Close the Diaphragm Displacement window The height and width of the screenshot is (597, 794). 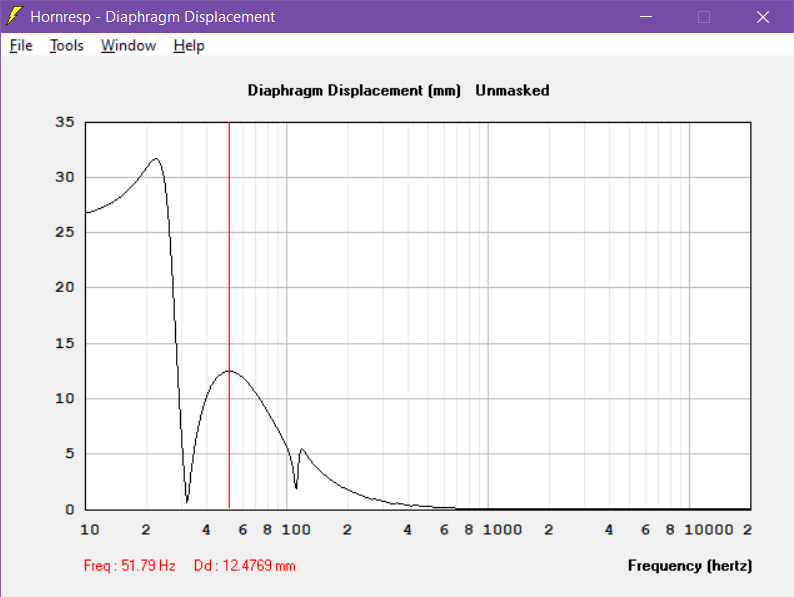[763, 17]
